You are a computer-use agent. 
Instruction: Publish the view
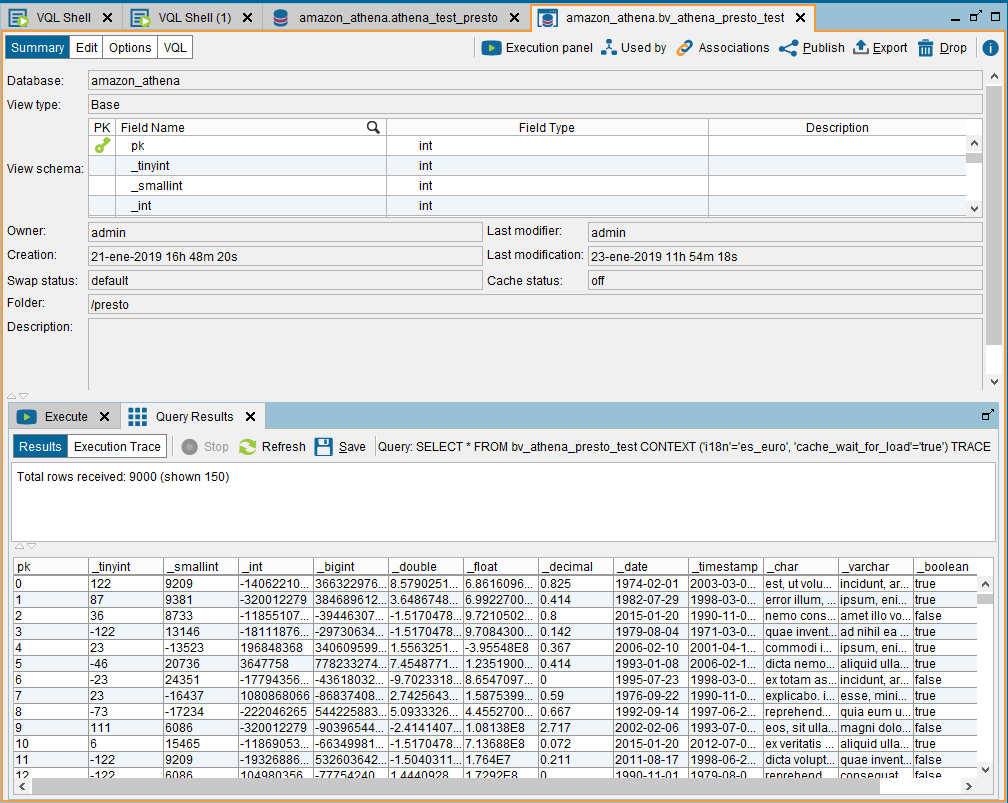click(811, 48)
